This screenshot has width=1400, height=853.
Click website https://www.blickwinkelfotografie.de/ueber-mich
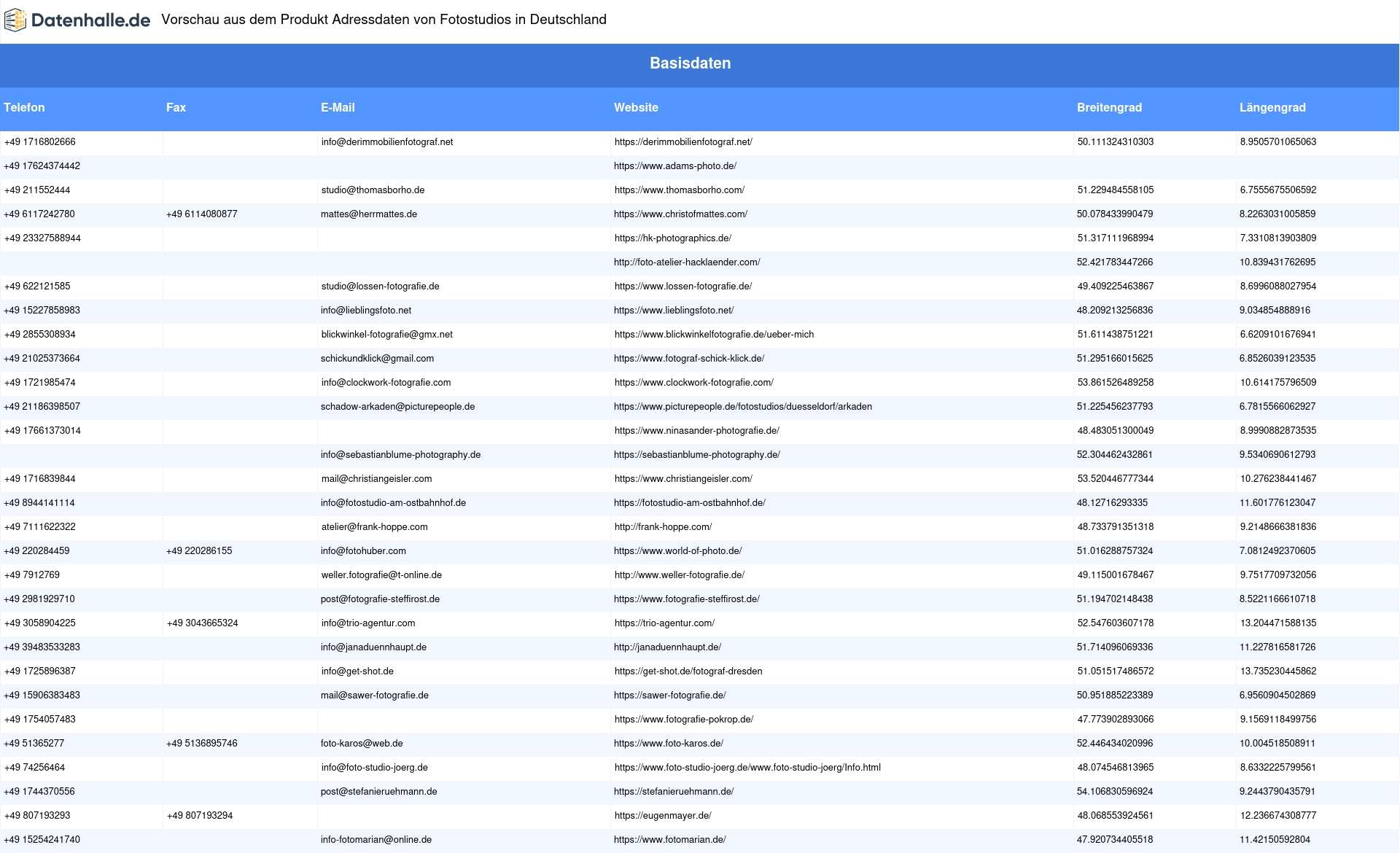(714, 335)
